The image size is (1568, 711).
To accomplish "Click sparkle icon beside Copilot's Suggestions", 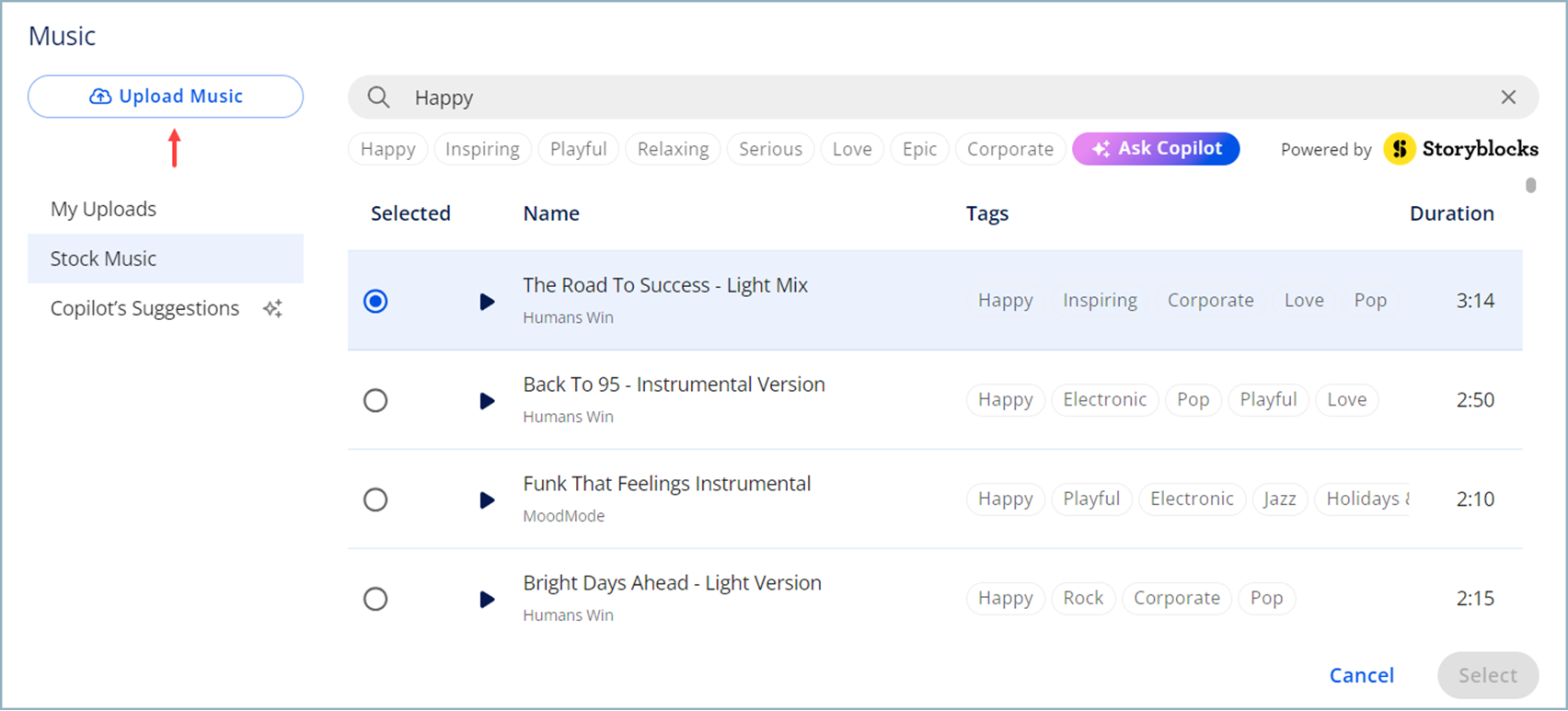I will 272,309.
